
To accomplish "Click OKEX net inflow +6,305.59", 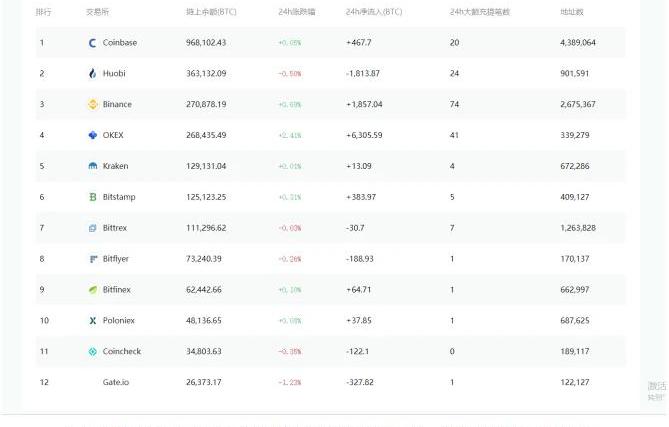I will tap(364, 135).
